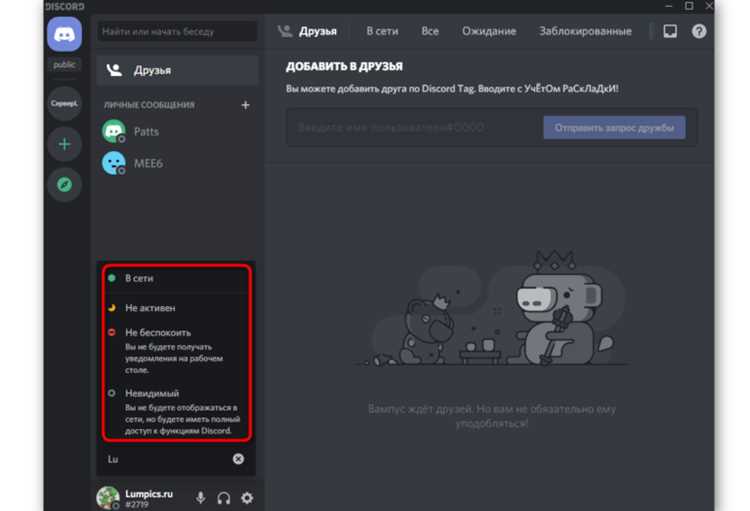This screenshot has width=750, height=511.
Task: Switch to the В сети tab
Action: (382, 31)
